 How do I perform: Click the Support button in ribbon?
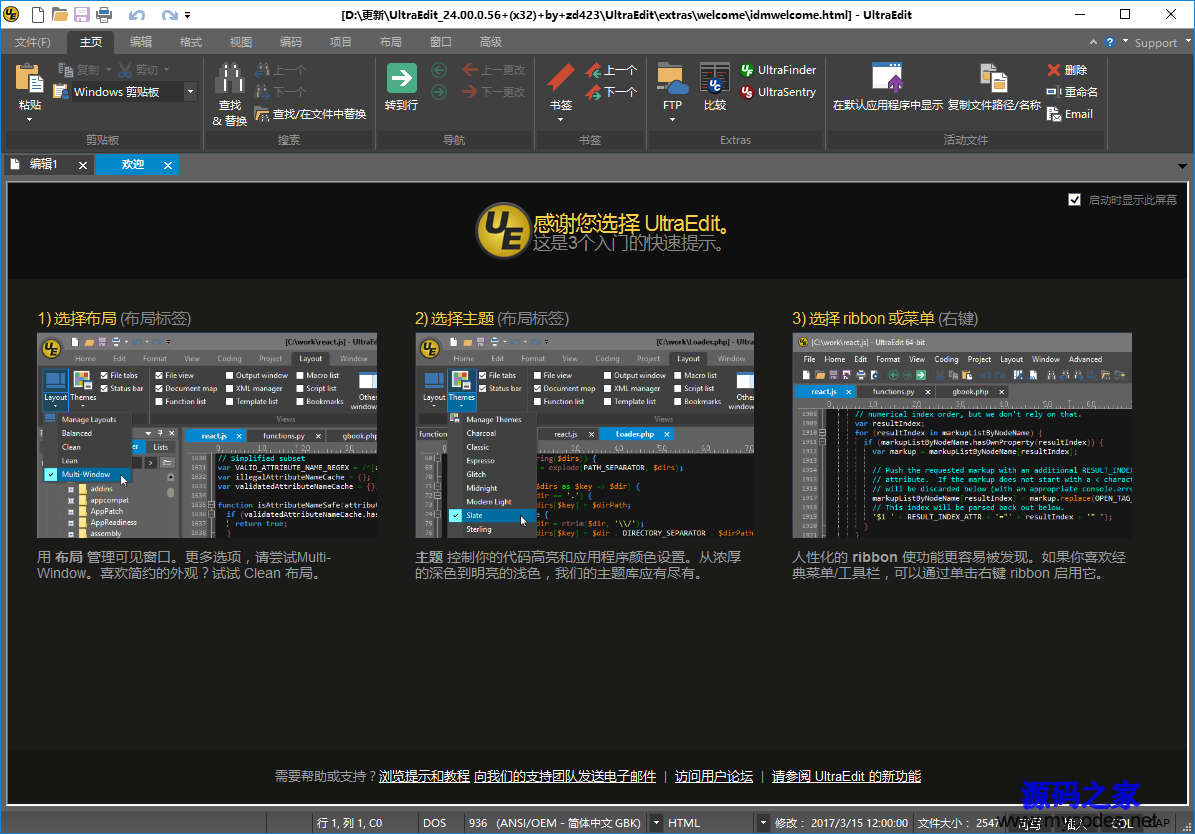(x=1155, y=43)
